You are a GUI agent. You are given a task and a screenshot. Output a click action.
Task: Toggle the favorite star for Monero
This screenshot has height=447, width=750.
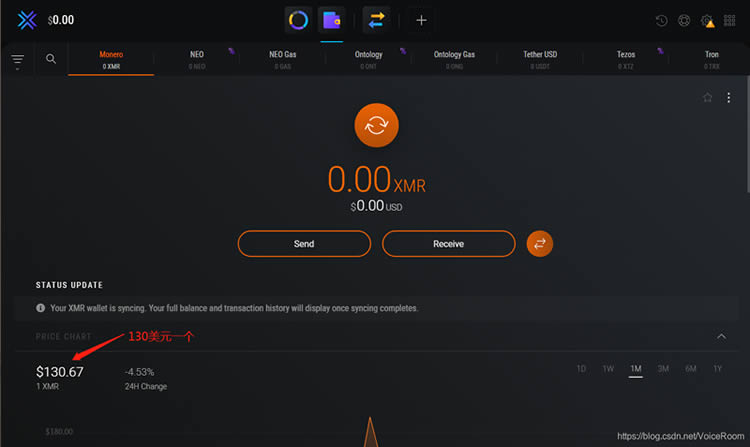[x=708, y=97]
